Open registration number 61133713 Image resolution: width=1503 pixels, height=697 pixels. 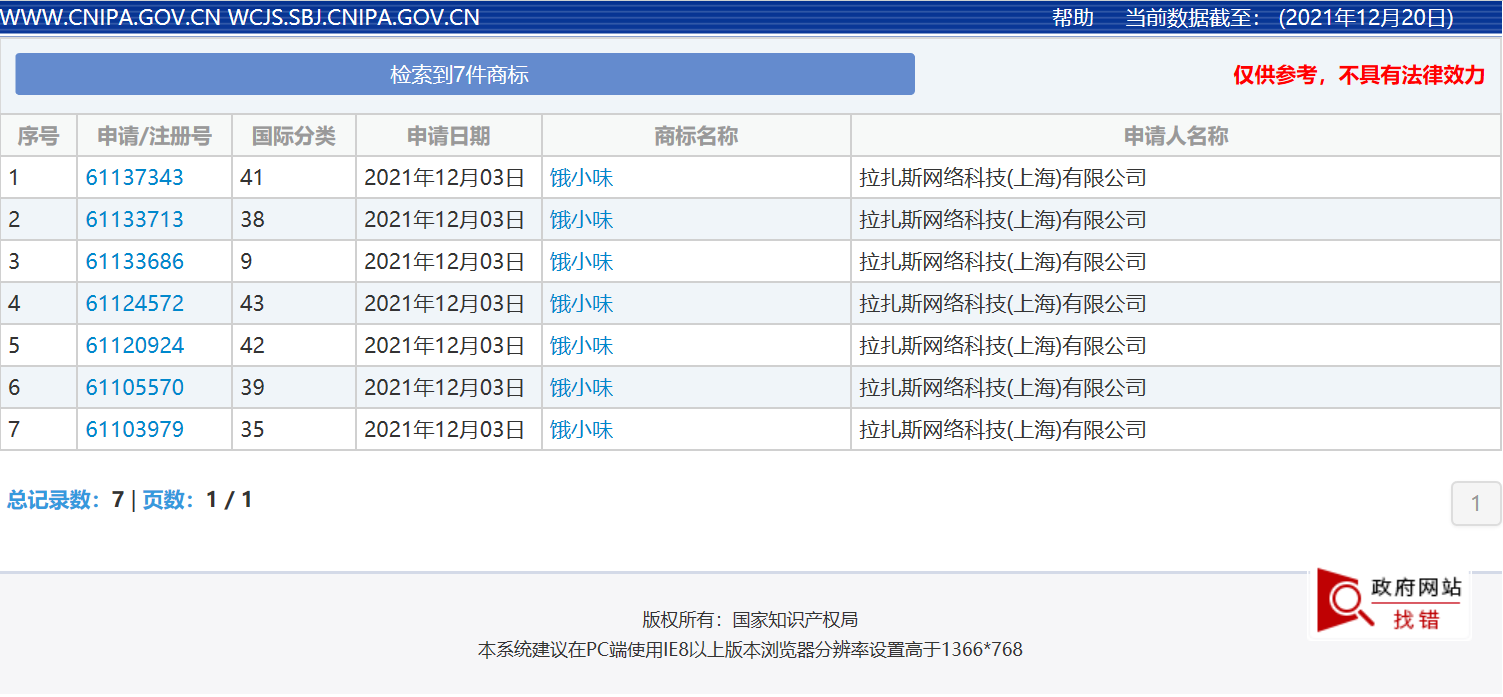coord(135,220)
